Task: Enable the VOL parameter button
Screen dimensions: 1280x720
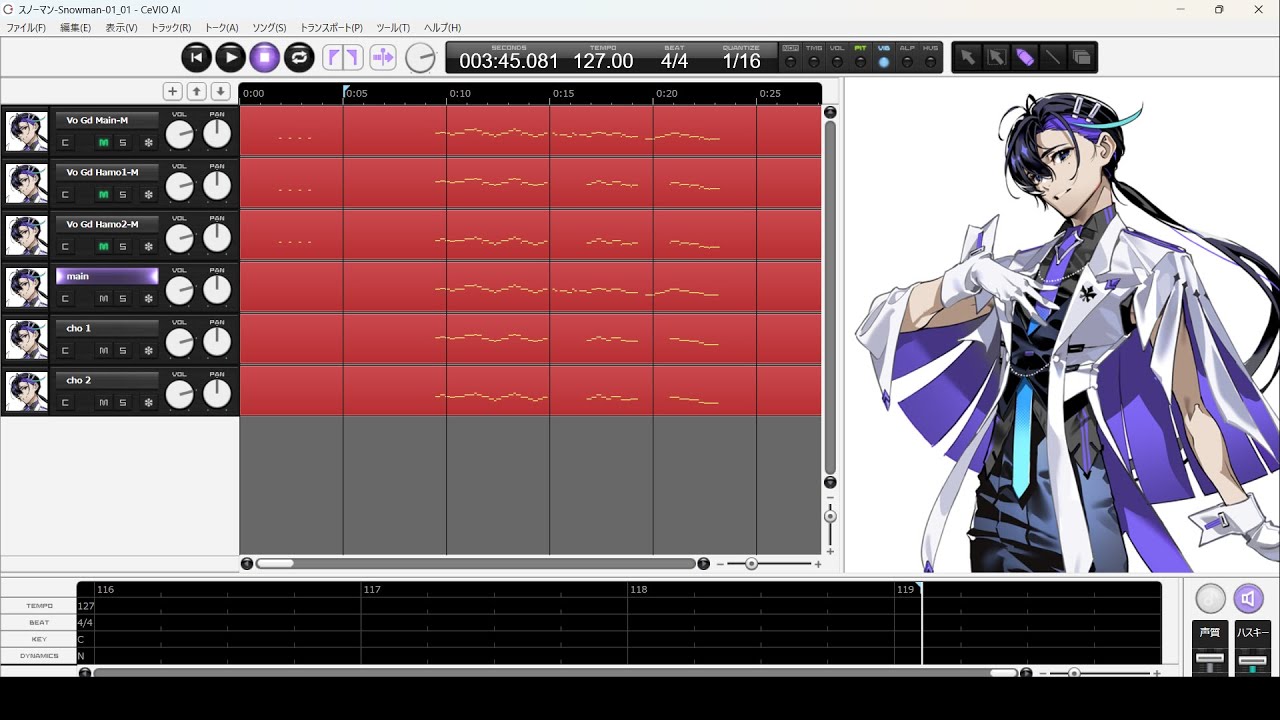Action: coord(837,57)
